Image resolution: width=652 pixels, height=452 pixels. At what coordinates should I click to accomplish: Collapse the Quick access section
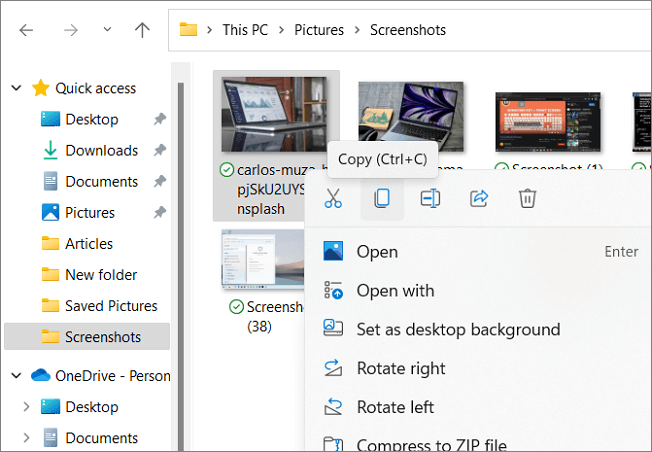tap(16, 89)
